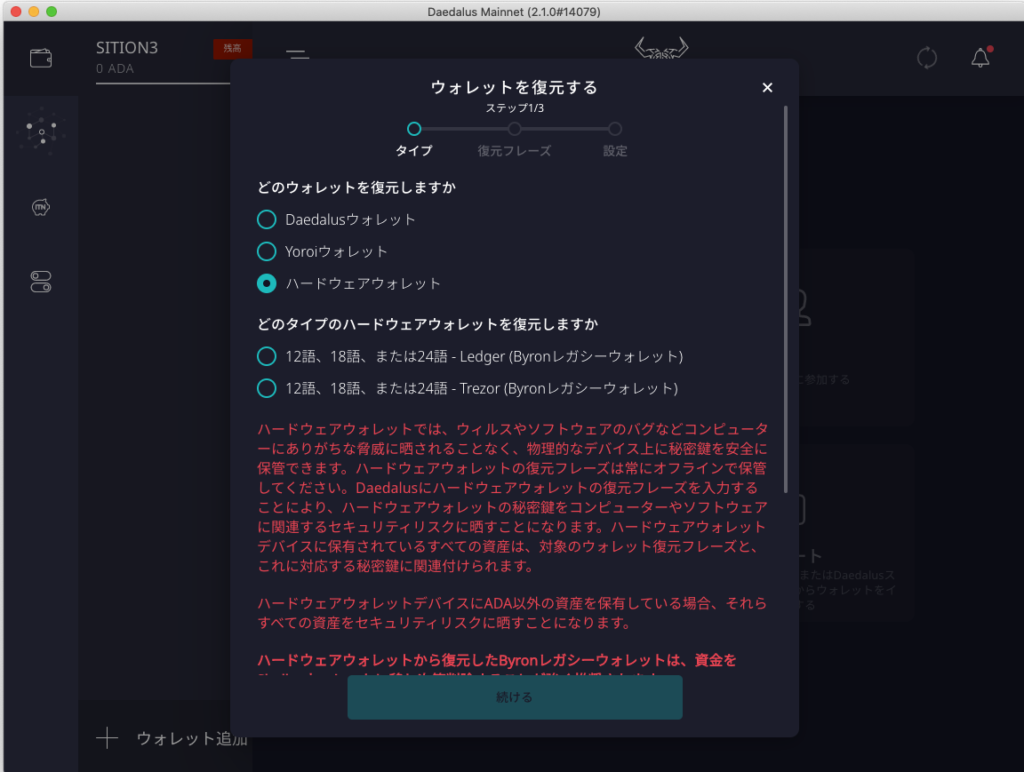Click the plus icon to add wallet
The height and width of the screenshot is (772, 1024).
click(107, 738)
